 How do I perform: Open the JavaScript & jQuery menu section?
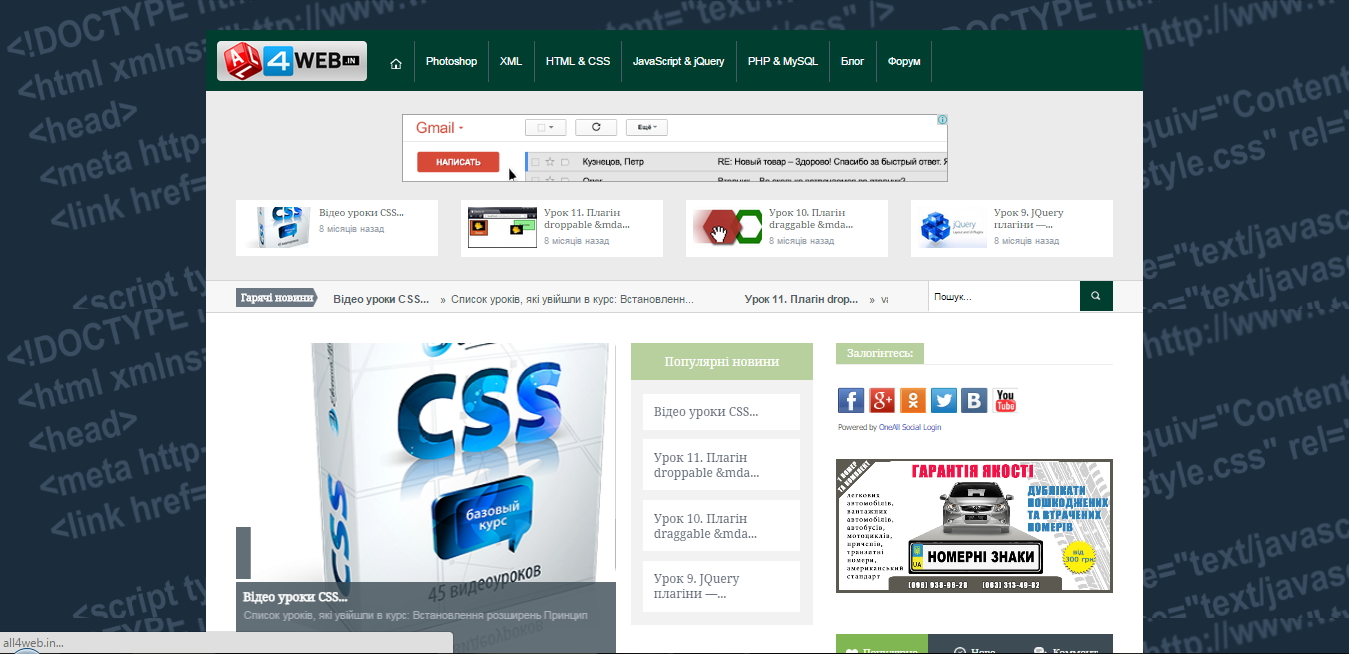679,62
